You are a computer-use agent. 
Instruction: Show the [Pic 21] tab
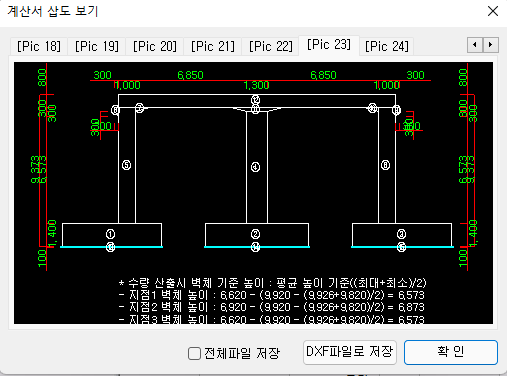[x=213, y=46]
